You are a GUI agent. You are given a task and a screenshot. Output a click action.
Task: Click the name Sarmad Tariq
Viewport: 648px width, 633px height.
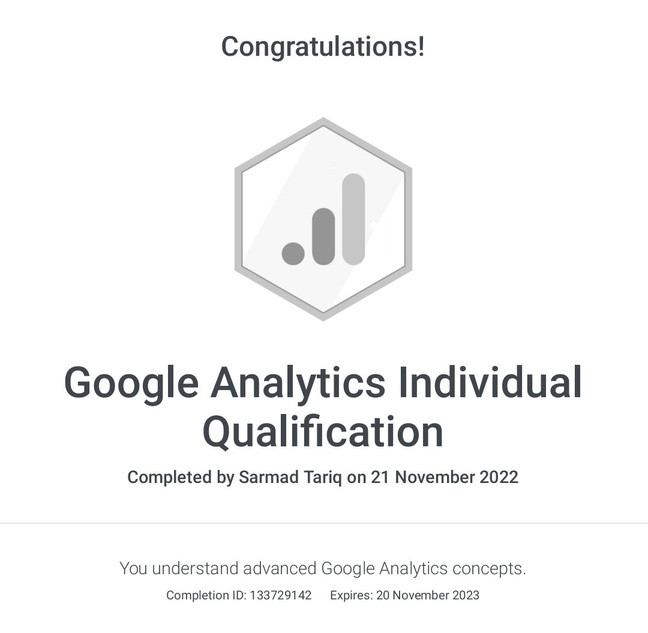coord(291,477)
